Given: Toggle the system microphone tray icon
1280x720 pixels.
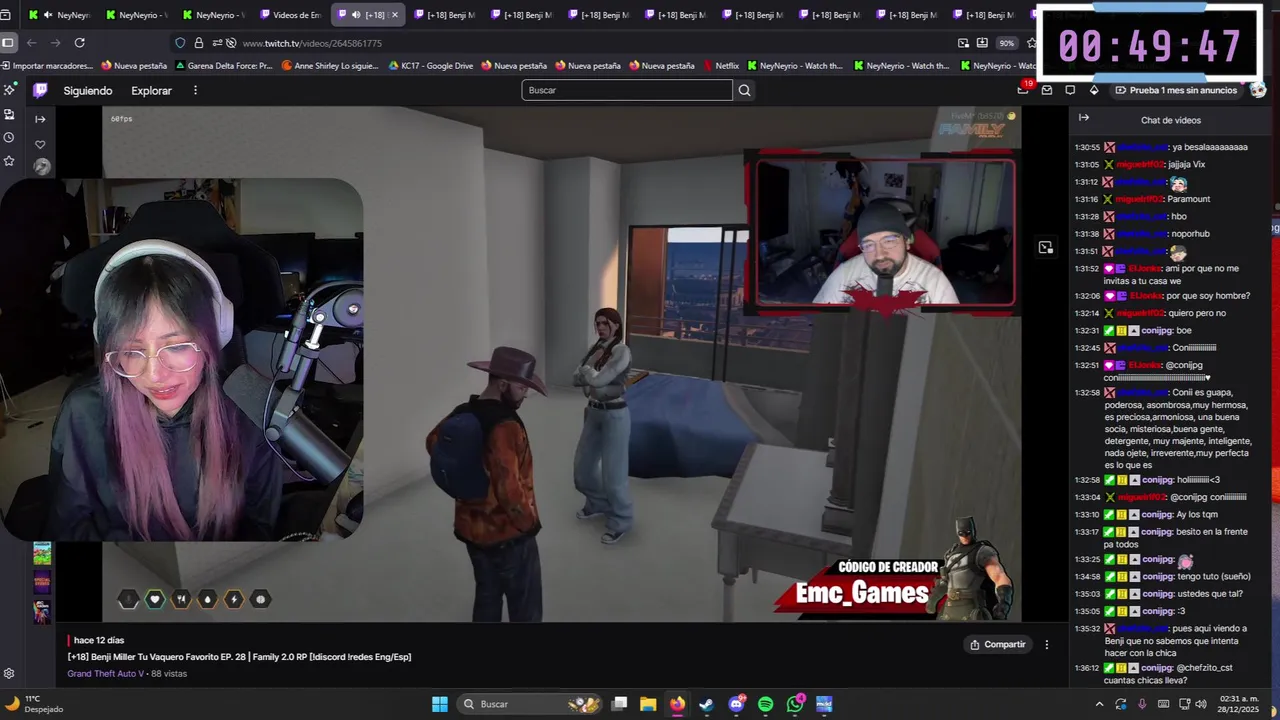Looking at the screenshot, I should [1142, 704].
